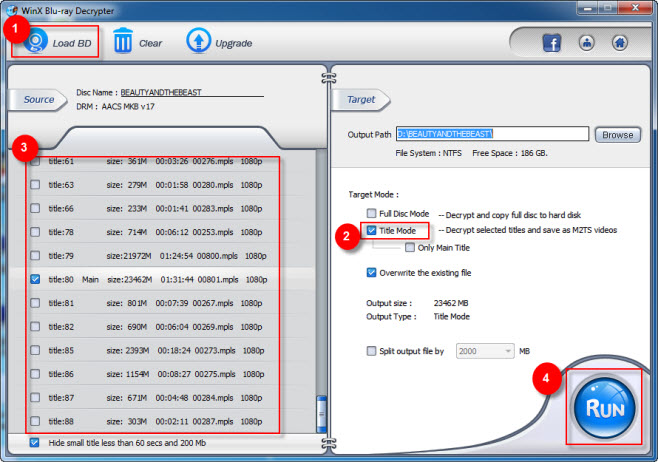This screenshot has width=658, height=462.
Task: Check the title:78 checkbox
Action: pyautogui.click(x=35, y=232)
